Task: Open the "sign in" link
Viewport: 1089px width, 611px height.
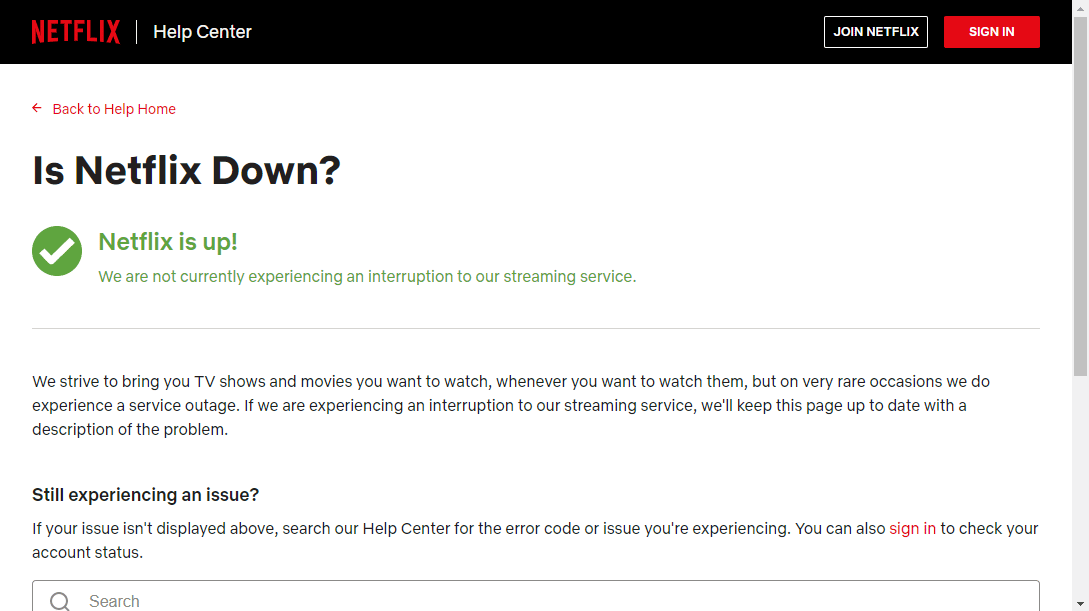Action: click(912, 528)
